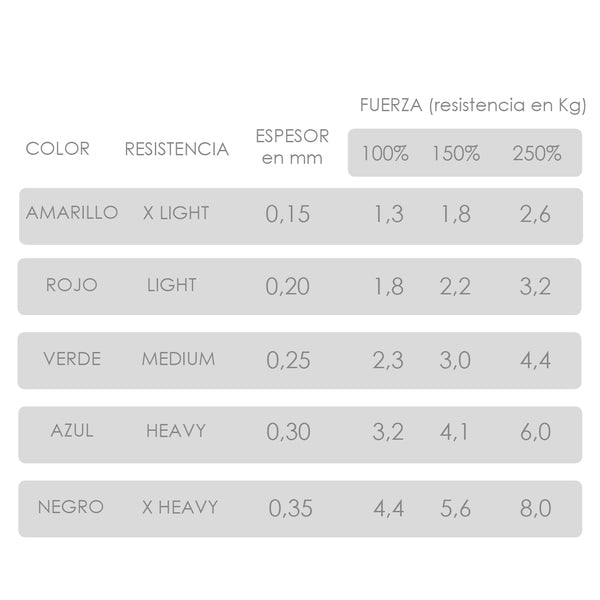The width and height of the screenshot is (600, 600).
Task: Select the VERDE row label
Action: (x=72, y=359)
